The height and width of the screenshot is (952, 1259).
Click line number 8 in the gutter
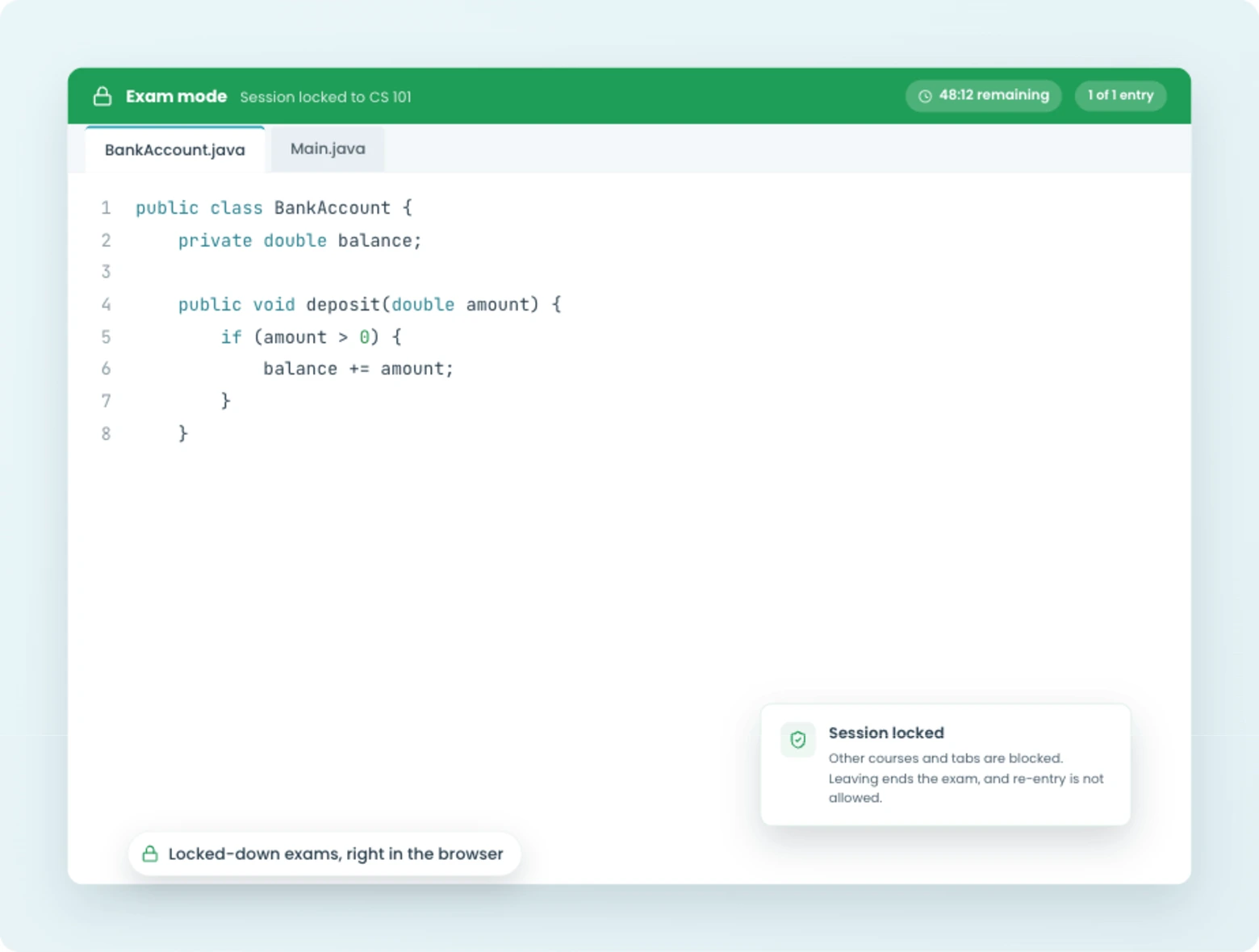click(x=106, y=434)
